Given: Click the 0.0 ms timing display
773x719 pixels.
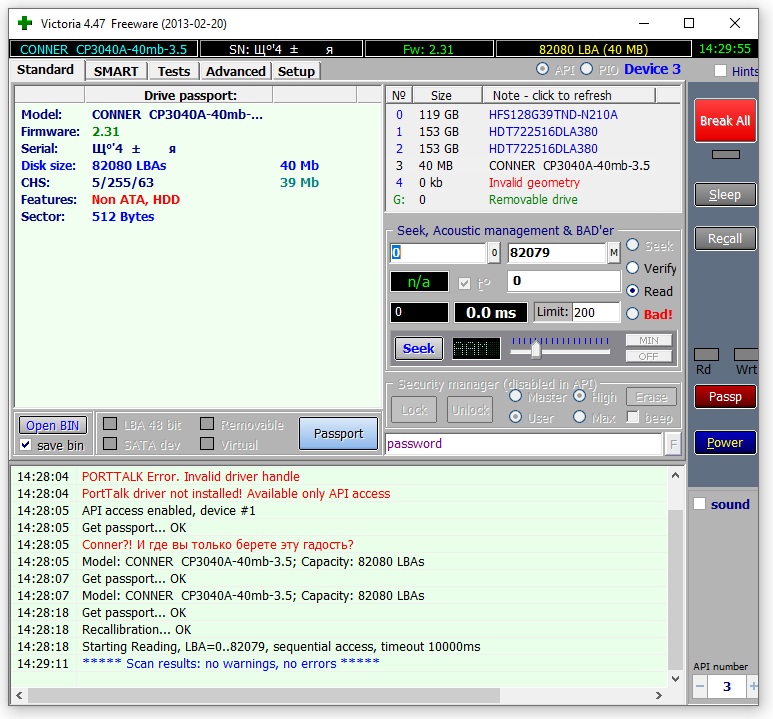Looking at the screenshot, I should click(x=491, y=313).
